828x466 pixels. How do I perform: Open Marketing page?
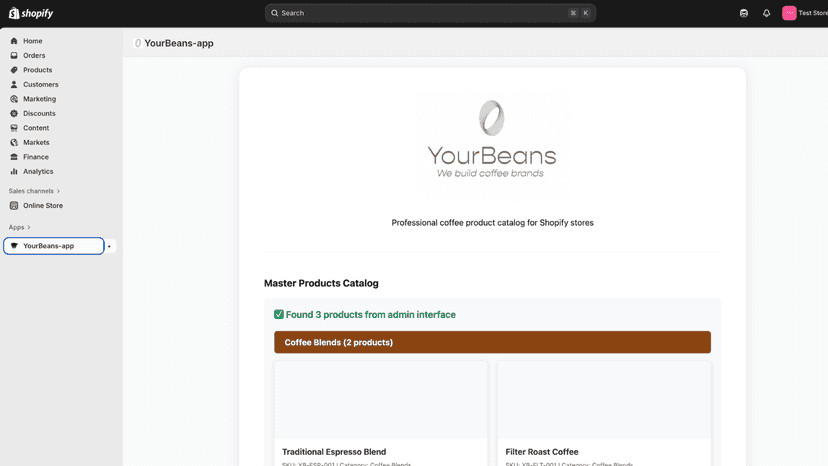[x=39, y=99]
